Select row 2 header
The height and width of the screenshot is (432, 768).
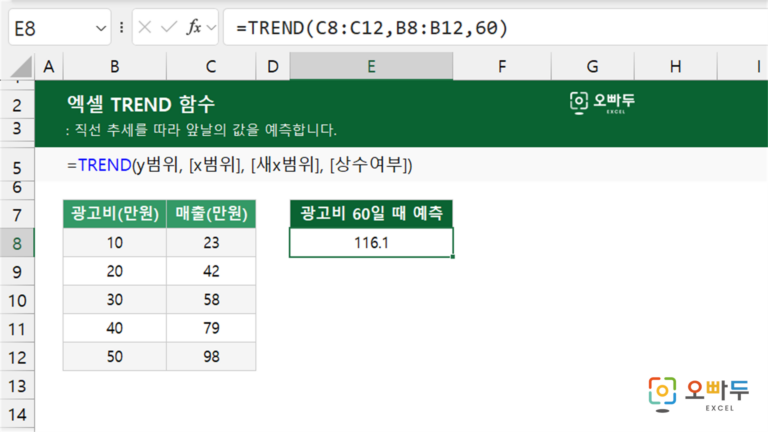coord(17,105)
